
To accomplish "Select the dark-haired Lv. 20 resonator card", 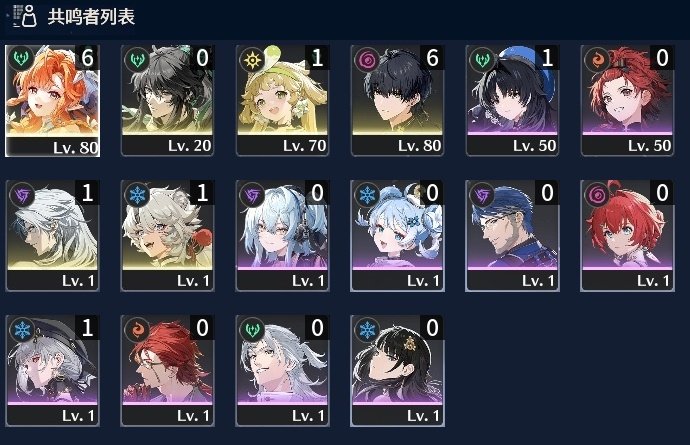I will click(167, 100).
